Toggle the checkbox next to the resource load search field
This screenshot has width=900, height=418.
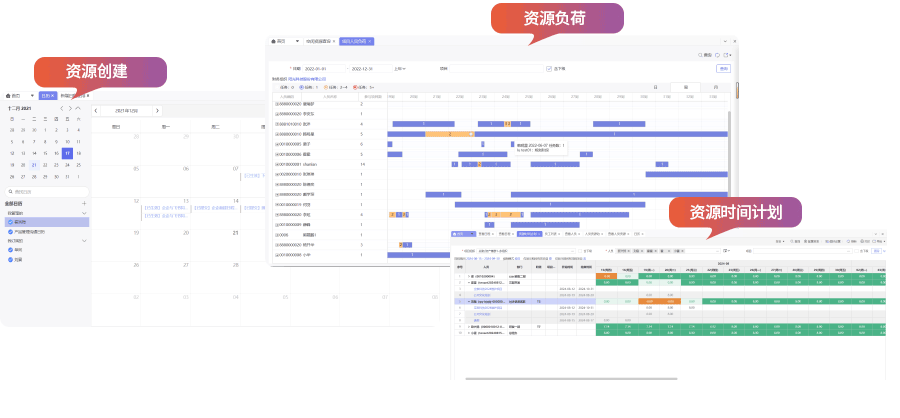coord(549,69)
